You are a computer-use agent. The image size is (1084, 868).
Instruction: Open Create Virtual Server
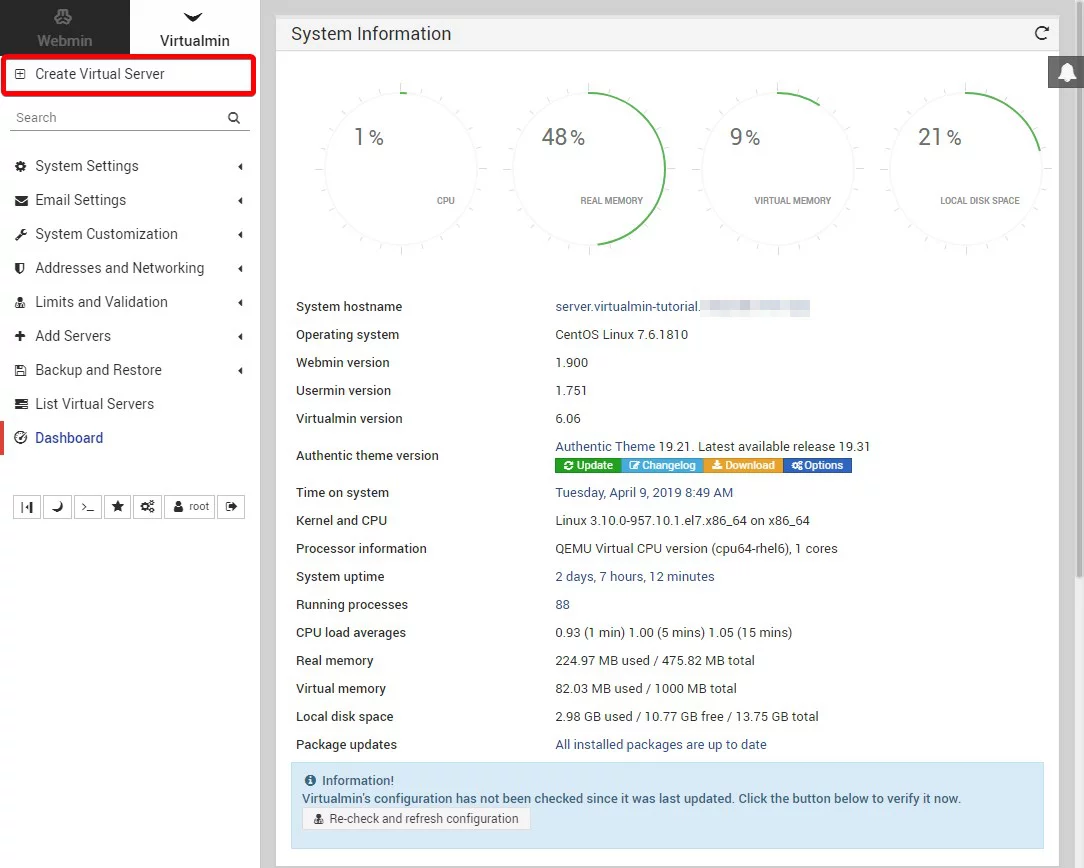(129, 75)
